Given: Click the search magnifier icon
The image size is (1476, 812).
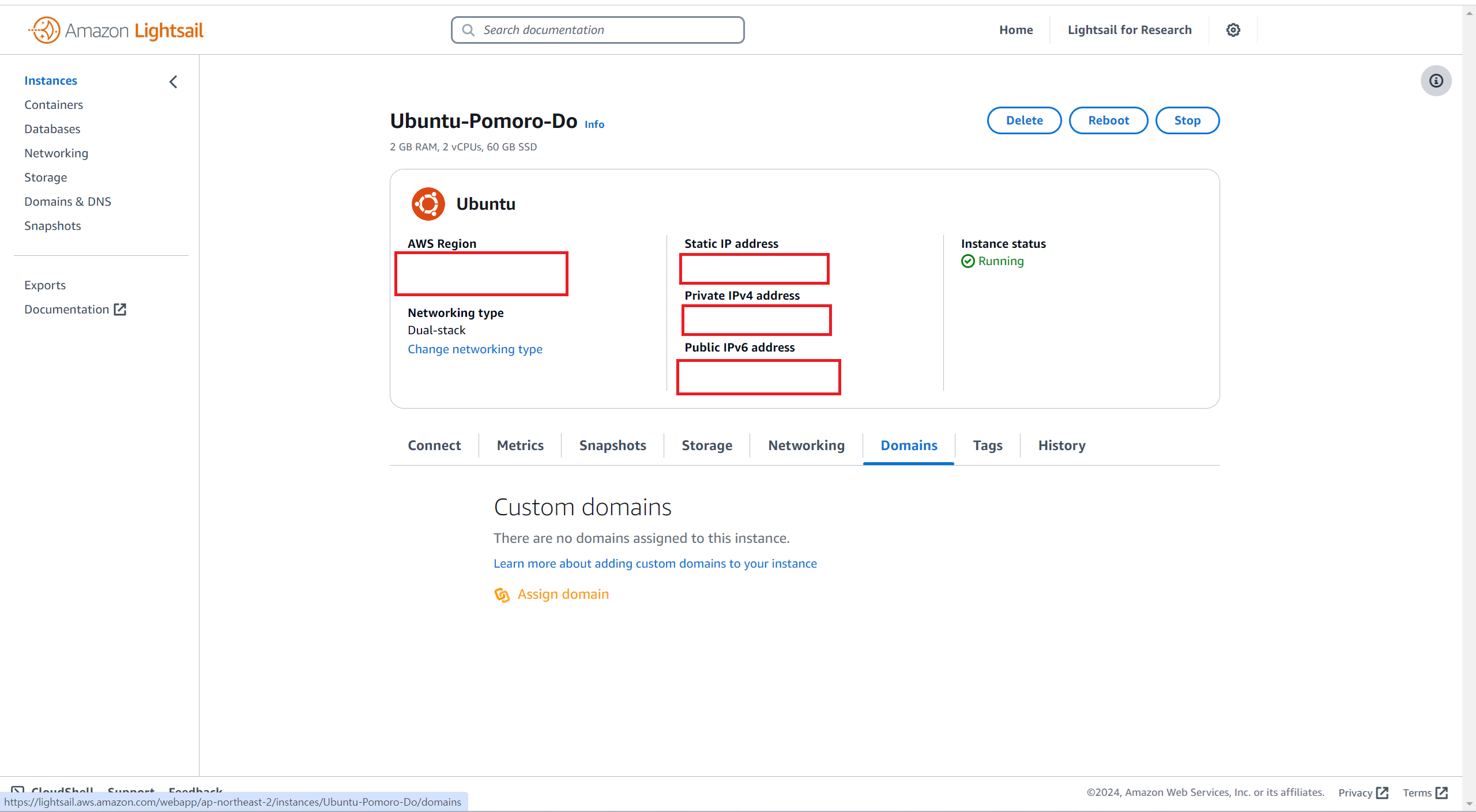Looking at the screenshot, I should click(468, 30).
